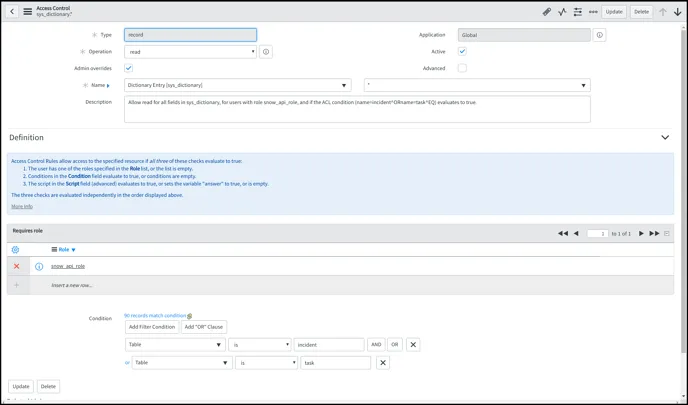The image size is (688, 405).
Task: Enable the Advanced checkbox
Action: click(x=462, y=68)
